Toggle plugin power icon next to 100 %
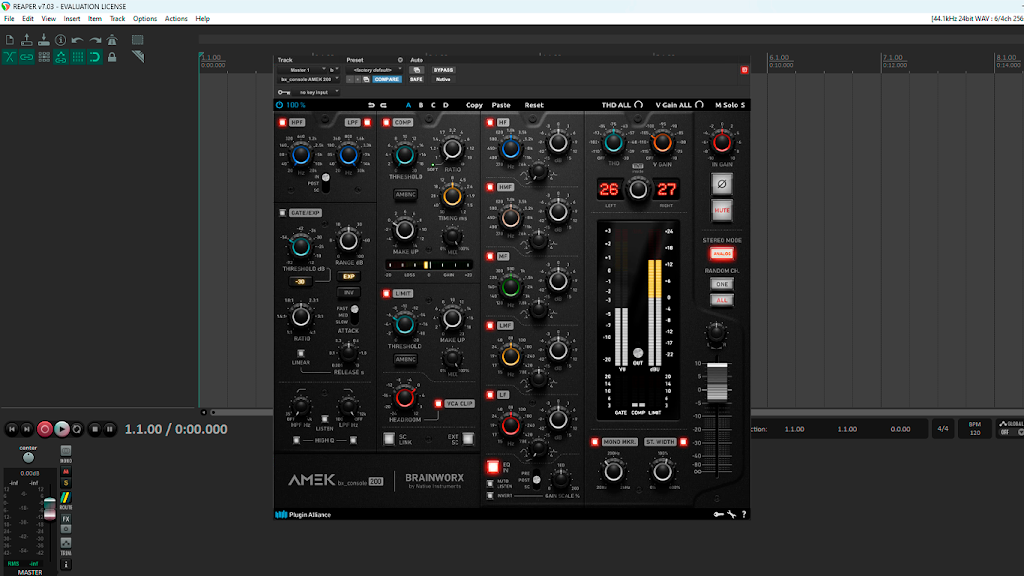This screenshot has height=576, width=1024. pos(280,105)
